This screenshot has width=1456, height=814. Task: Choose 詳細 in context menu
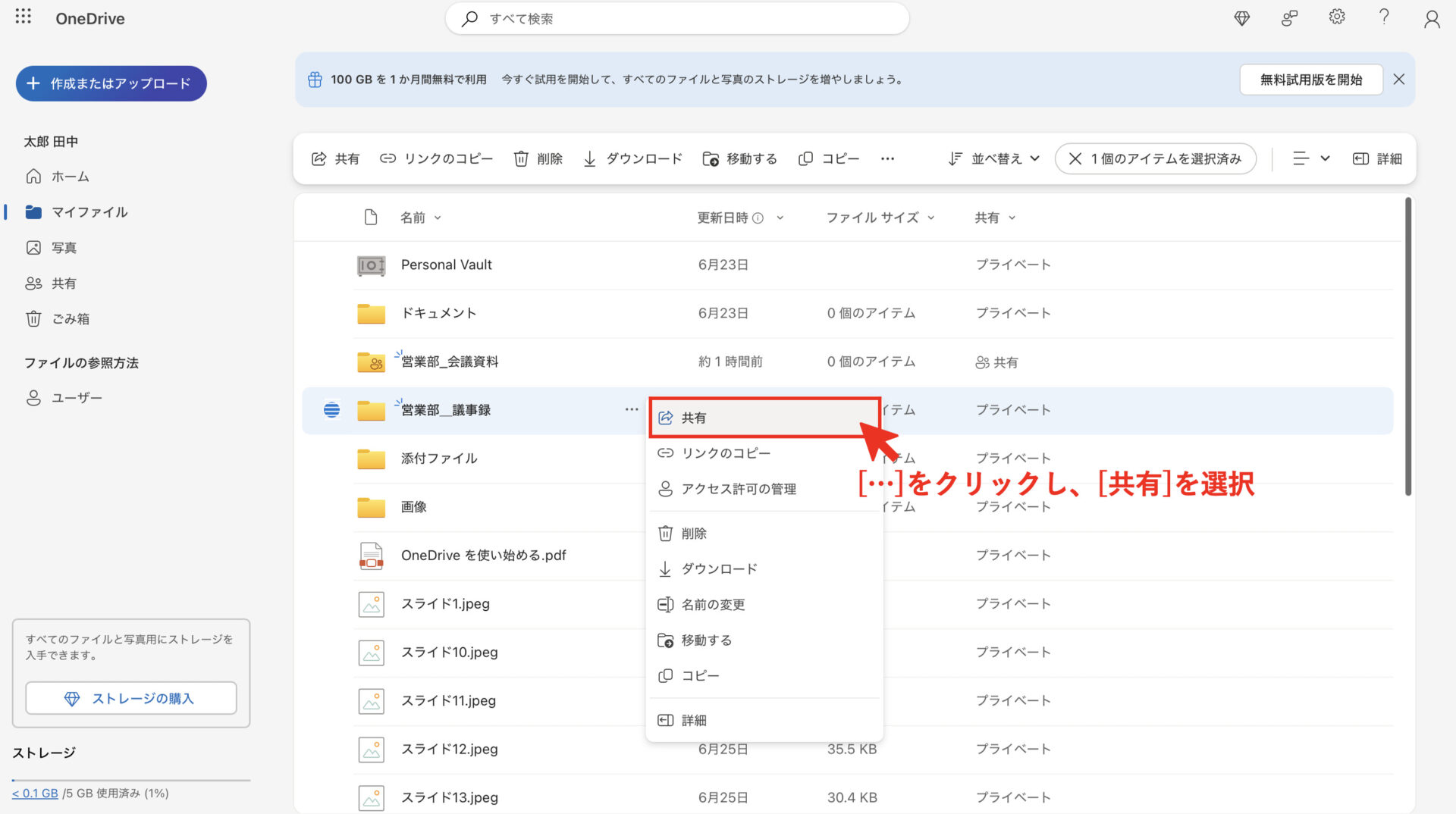coord(764,720)
